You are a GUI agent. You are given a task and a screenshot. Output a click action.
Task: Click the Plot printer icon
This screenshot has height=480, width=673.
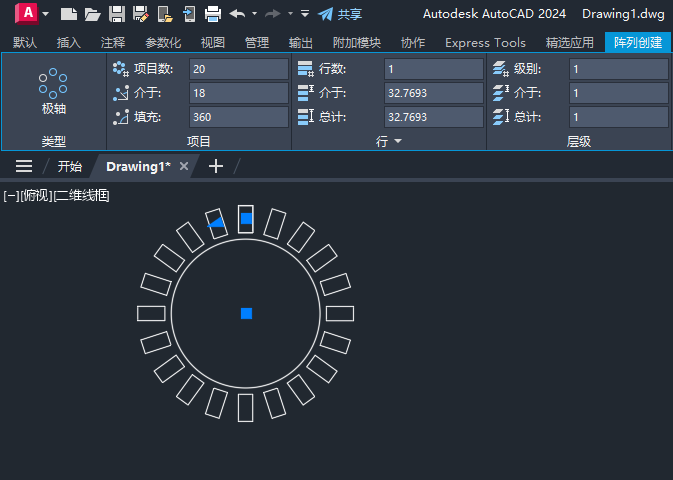coord(212,14)
